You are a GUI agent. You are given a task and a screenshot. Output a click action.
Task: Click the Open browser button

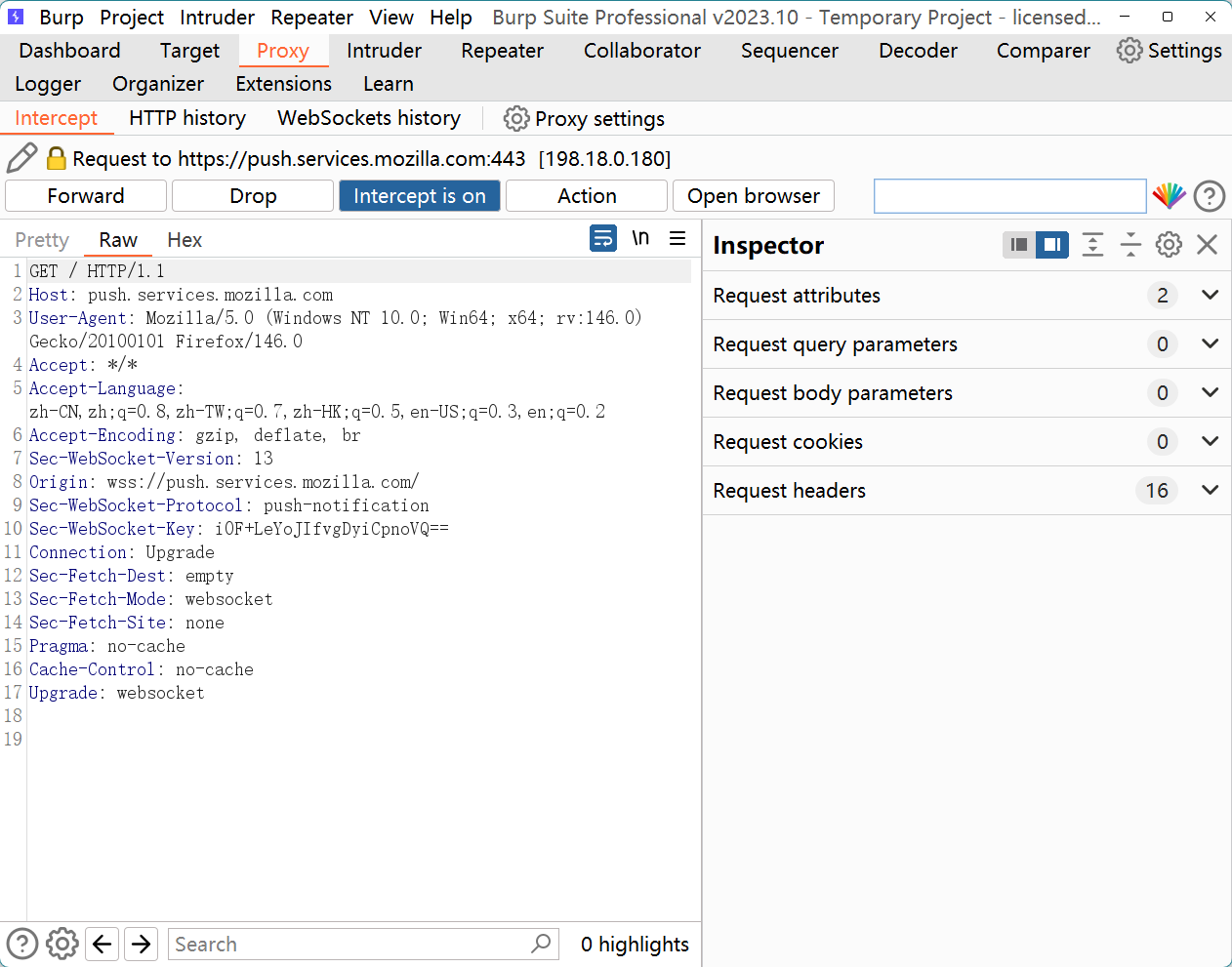click(x=754, y=196)
